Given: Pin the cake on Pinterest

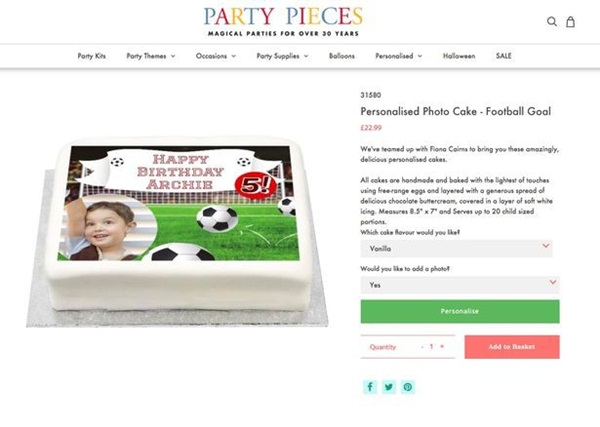Looking at the screenshot, I should coord(408,387).
